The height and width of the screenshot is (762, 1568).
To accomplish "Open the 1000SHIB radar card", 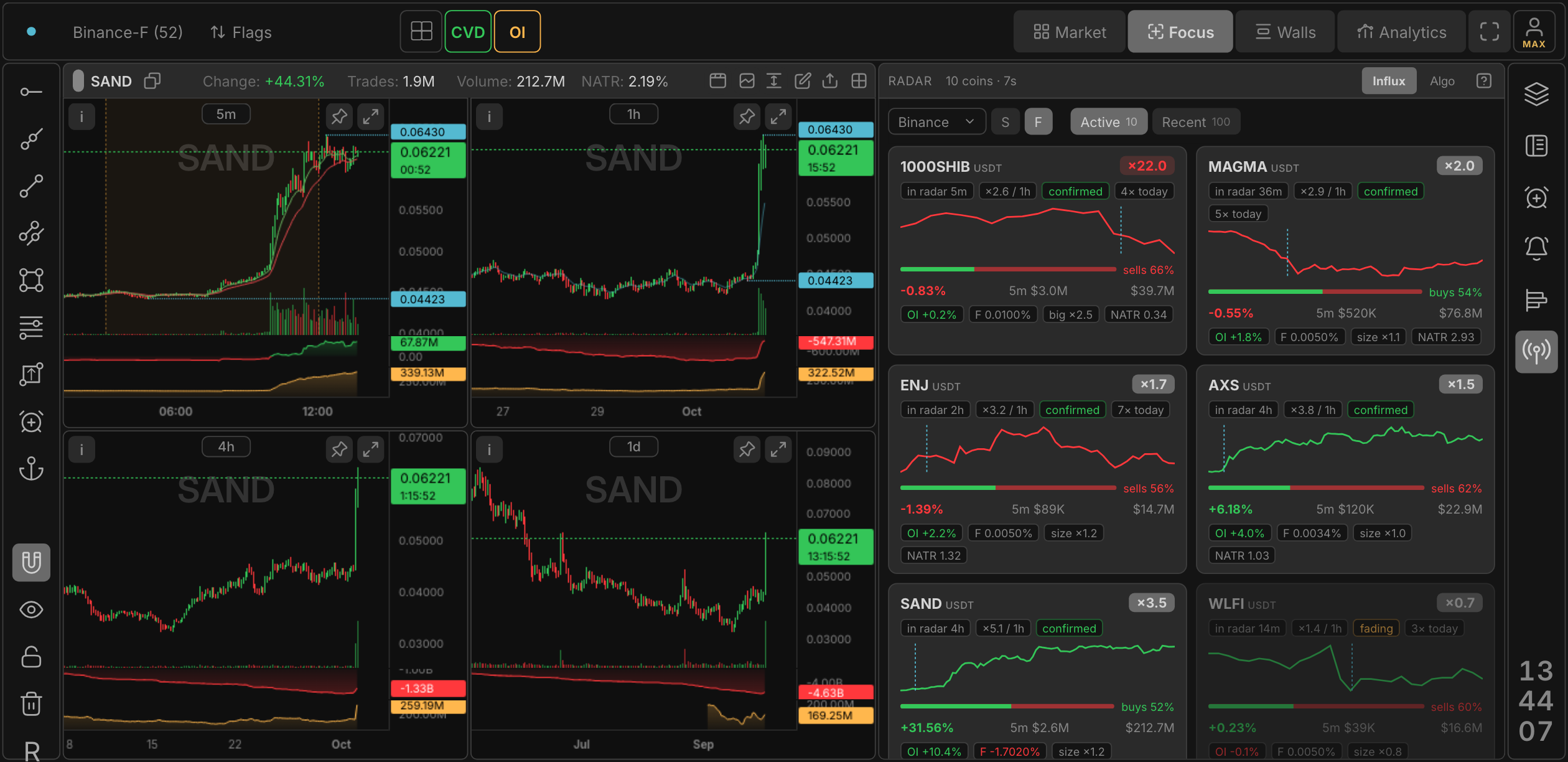I will [x=1037, y=250].
